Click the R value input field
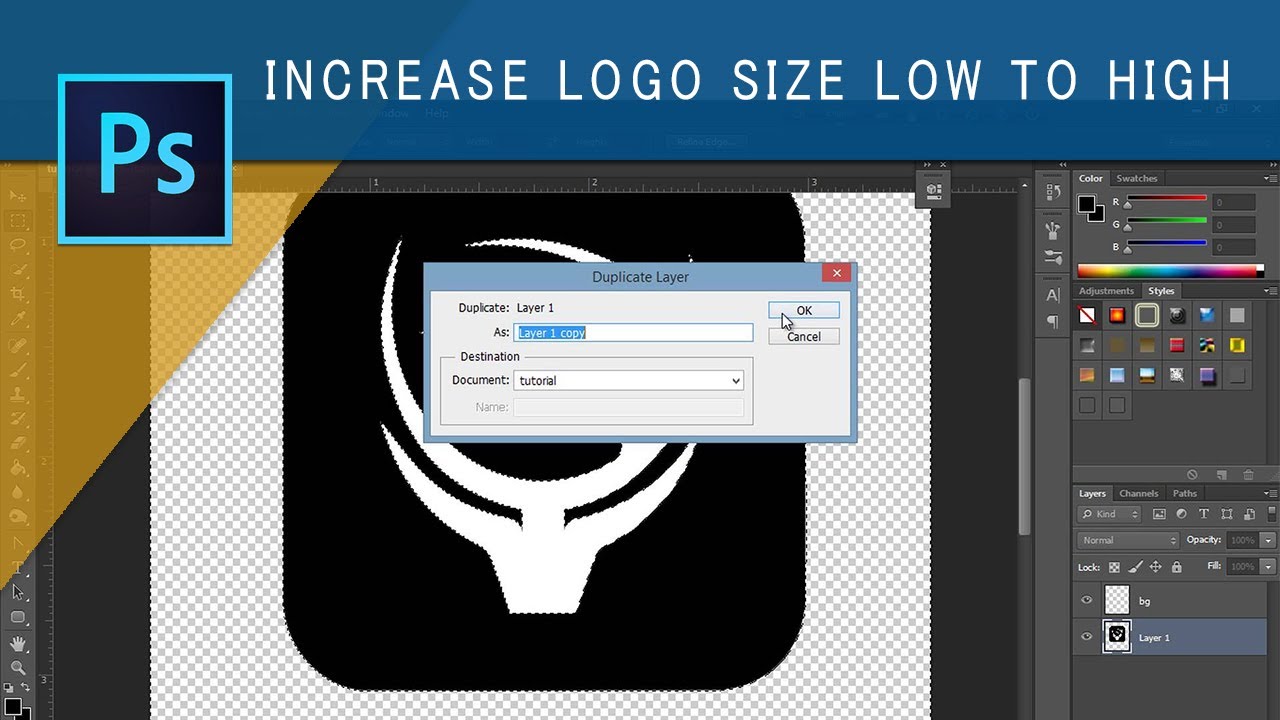The height and width of the screenshot is (720, 1280). click(x=1233, y=203)
